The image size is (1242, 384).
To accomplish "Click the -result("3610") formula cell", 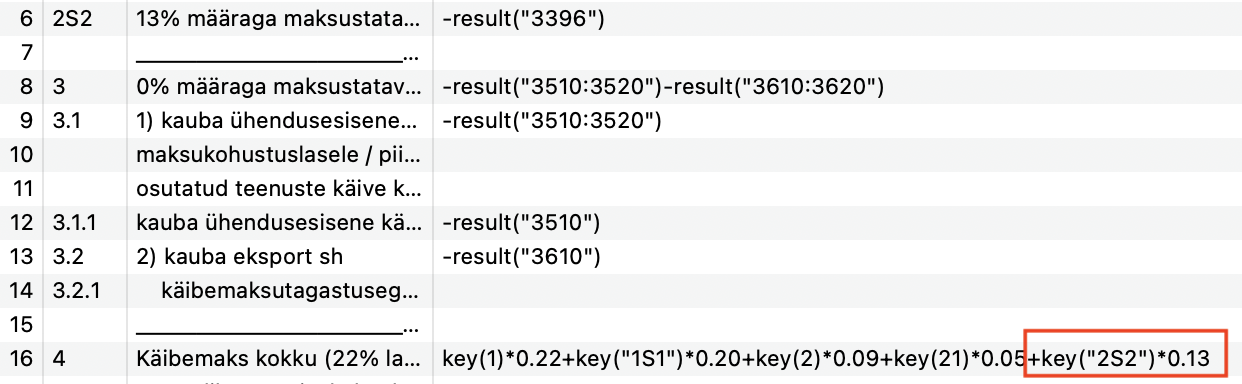I will tap(837, 258).
